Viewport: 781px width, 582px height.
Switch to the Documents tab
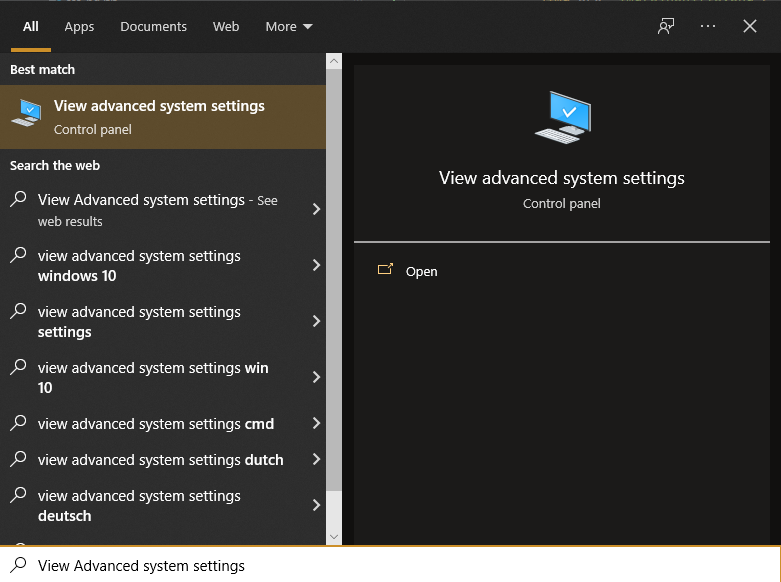(x=153, y=27)
